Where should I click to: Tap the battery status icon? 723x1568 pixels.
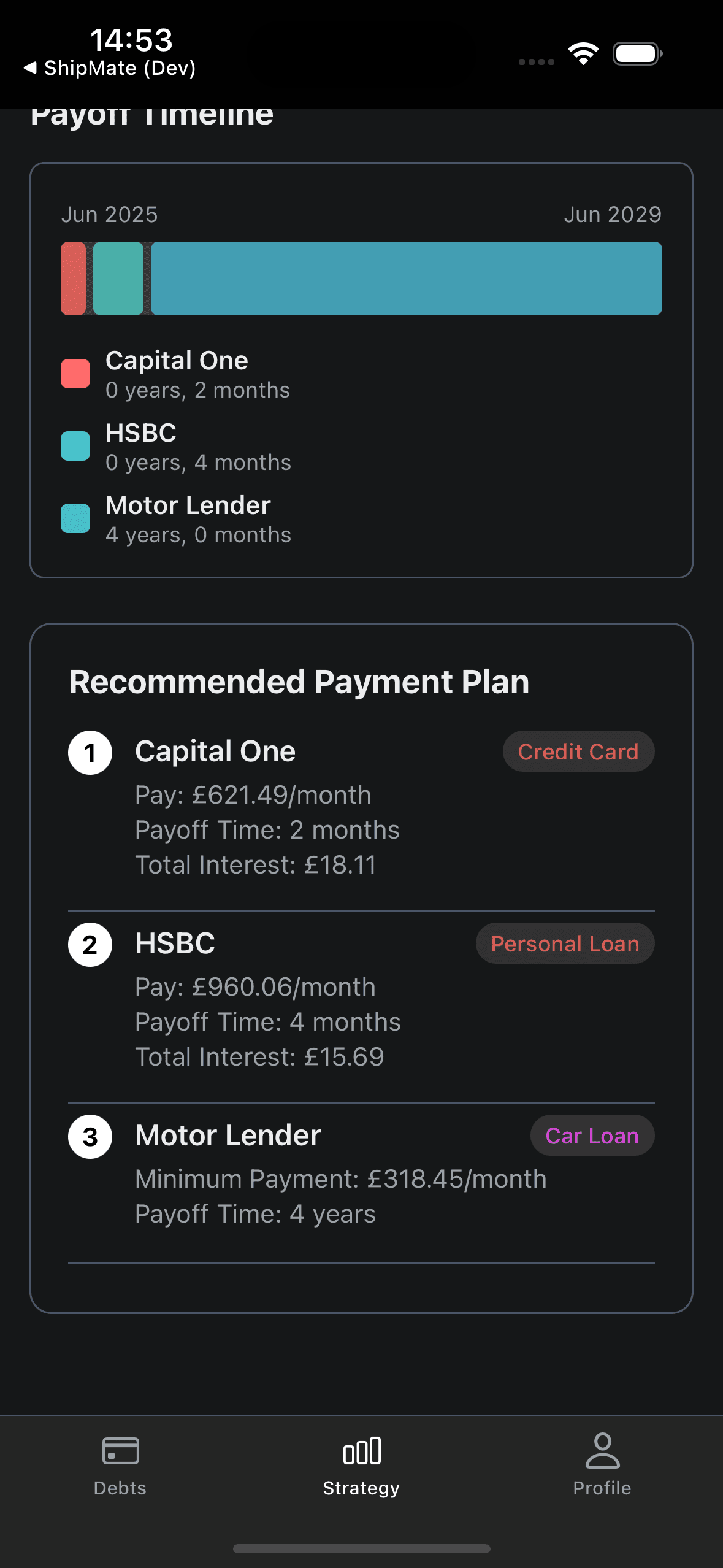[x=637, y=54]
